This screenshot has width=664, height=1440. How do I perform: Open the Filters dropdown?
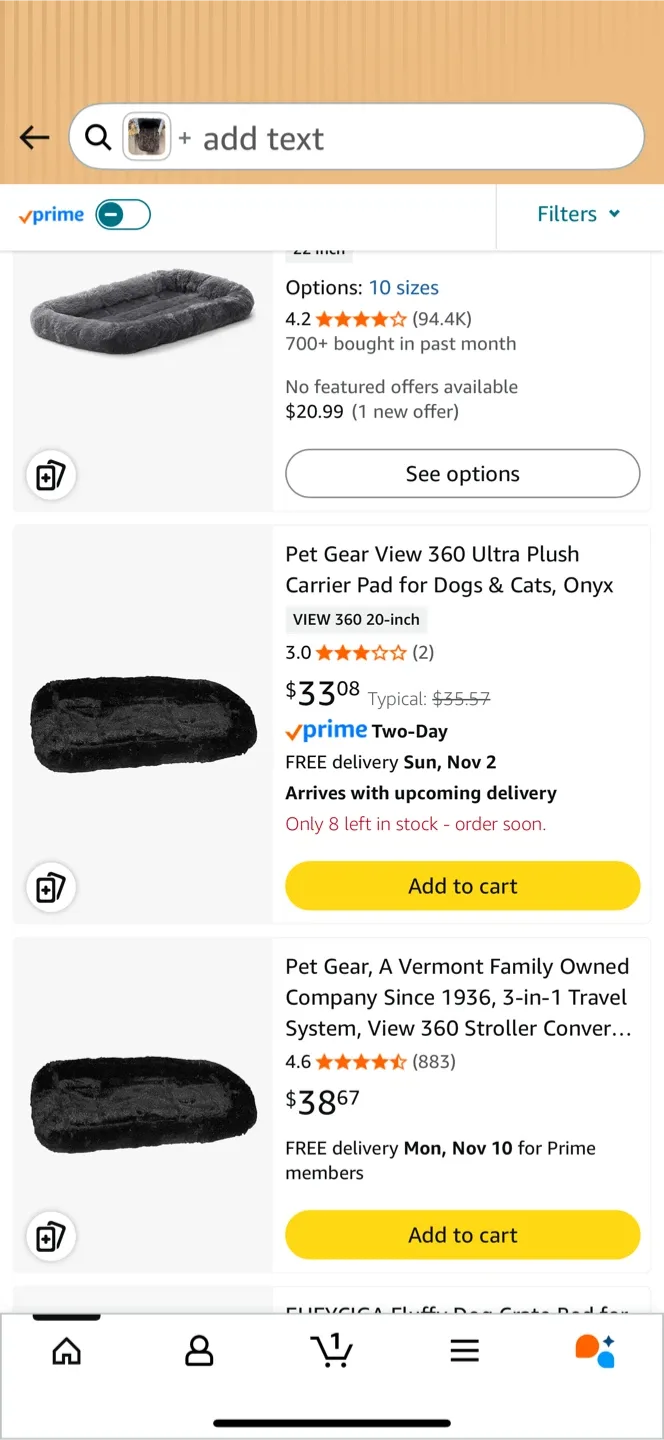578,214
